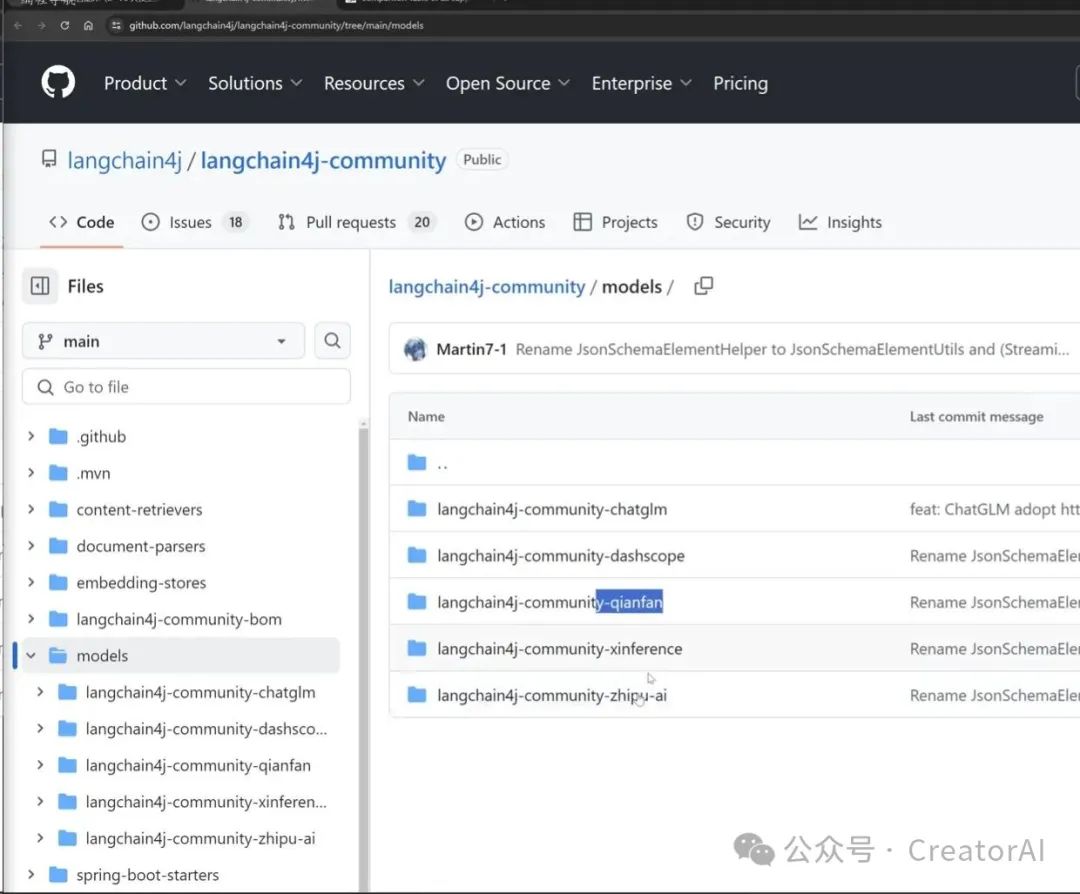Select langchain4j-community-xinferen... in file tree

[x=207, y=802]
